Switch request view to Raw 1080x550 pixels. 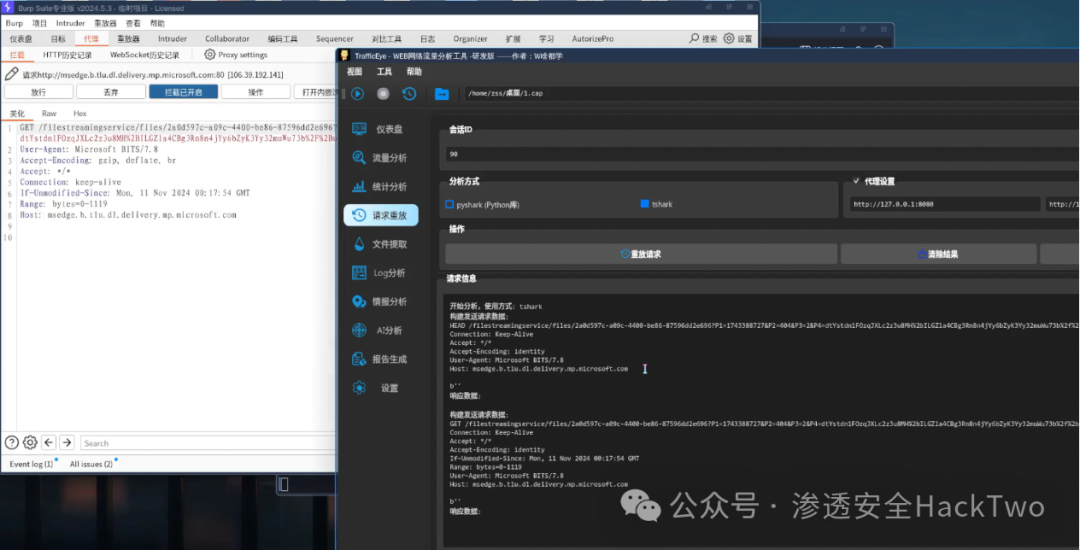coord(49,114)
